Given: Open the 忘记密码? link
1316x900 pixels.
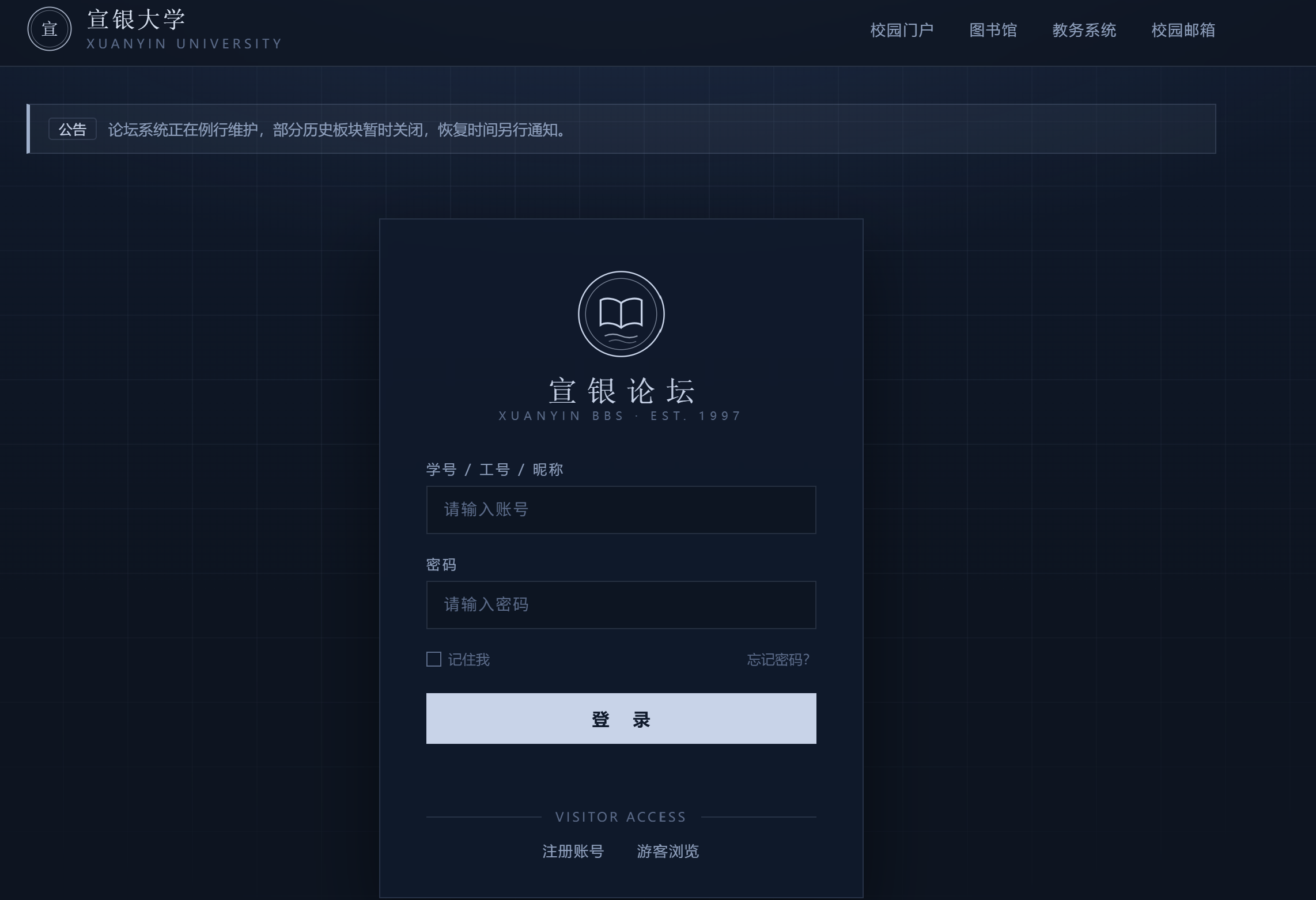Looking at the screenshot, I should [778, 660].
